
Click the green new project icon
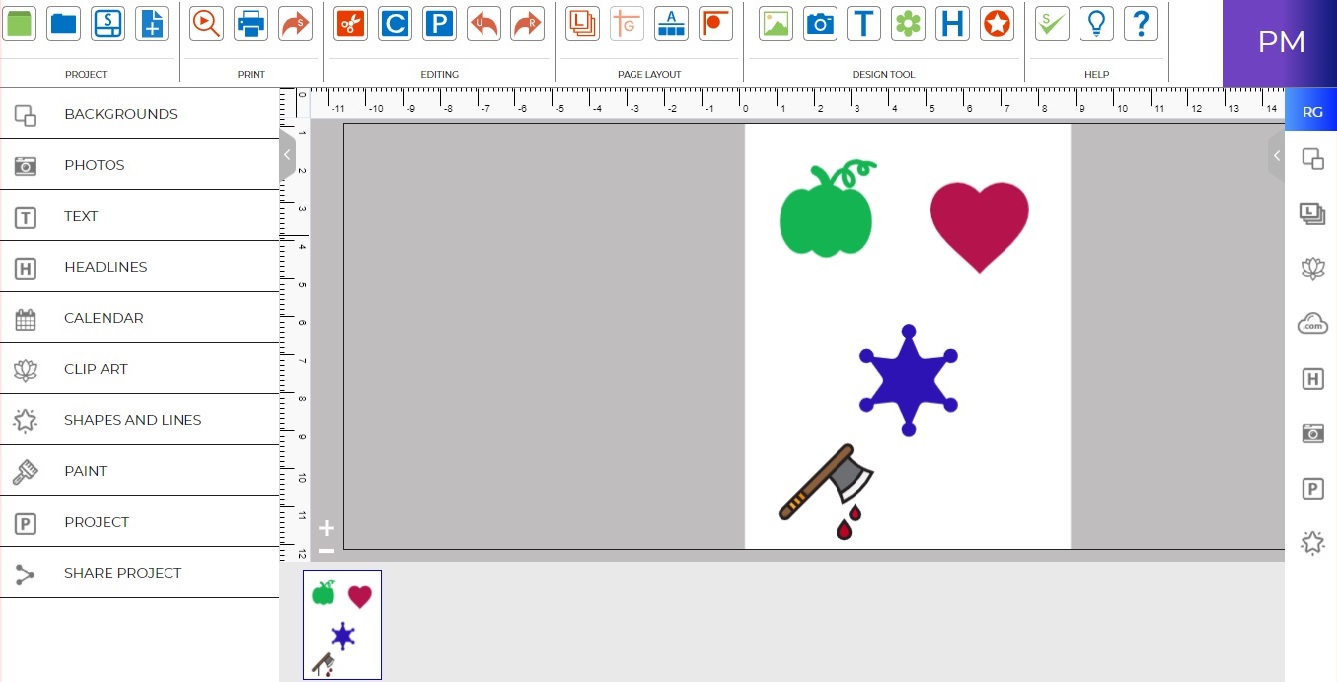(x=19, y=23)
